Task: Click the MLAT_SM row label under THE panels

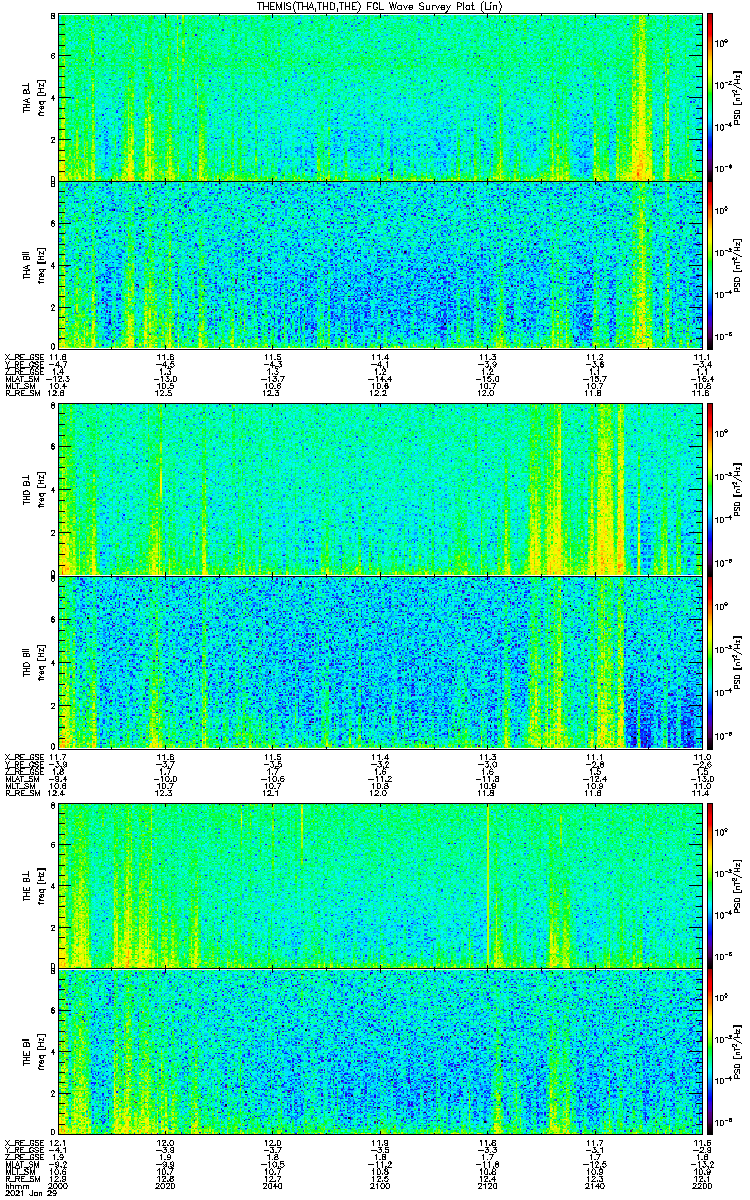Action: [x=22, y=1164]
